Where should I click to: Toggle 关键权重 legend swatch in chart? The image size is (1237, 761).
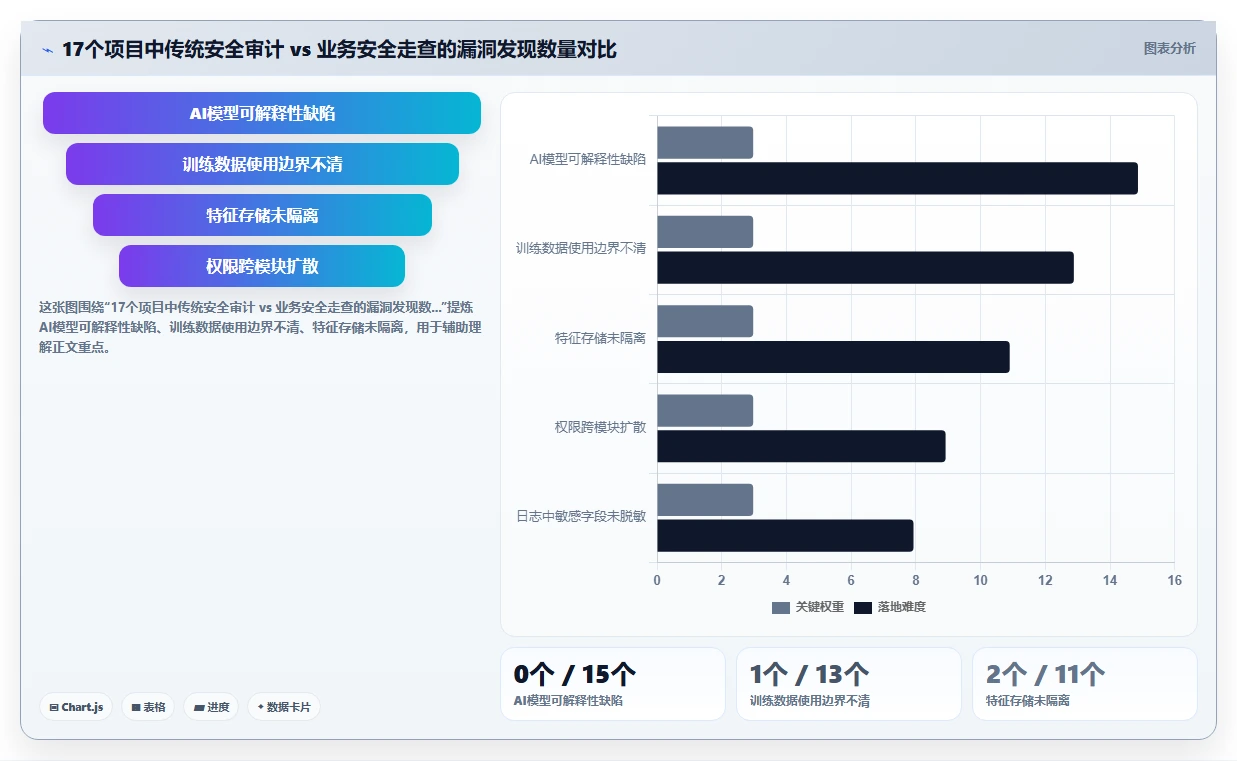pyautogui.click(x=781, y=607)
